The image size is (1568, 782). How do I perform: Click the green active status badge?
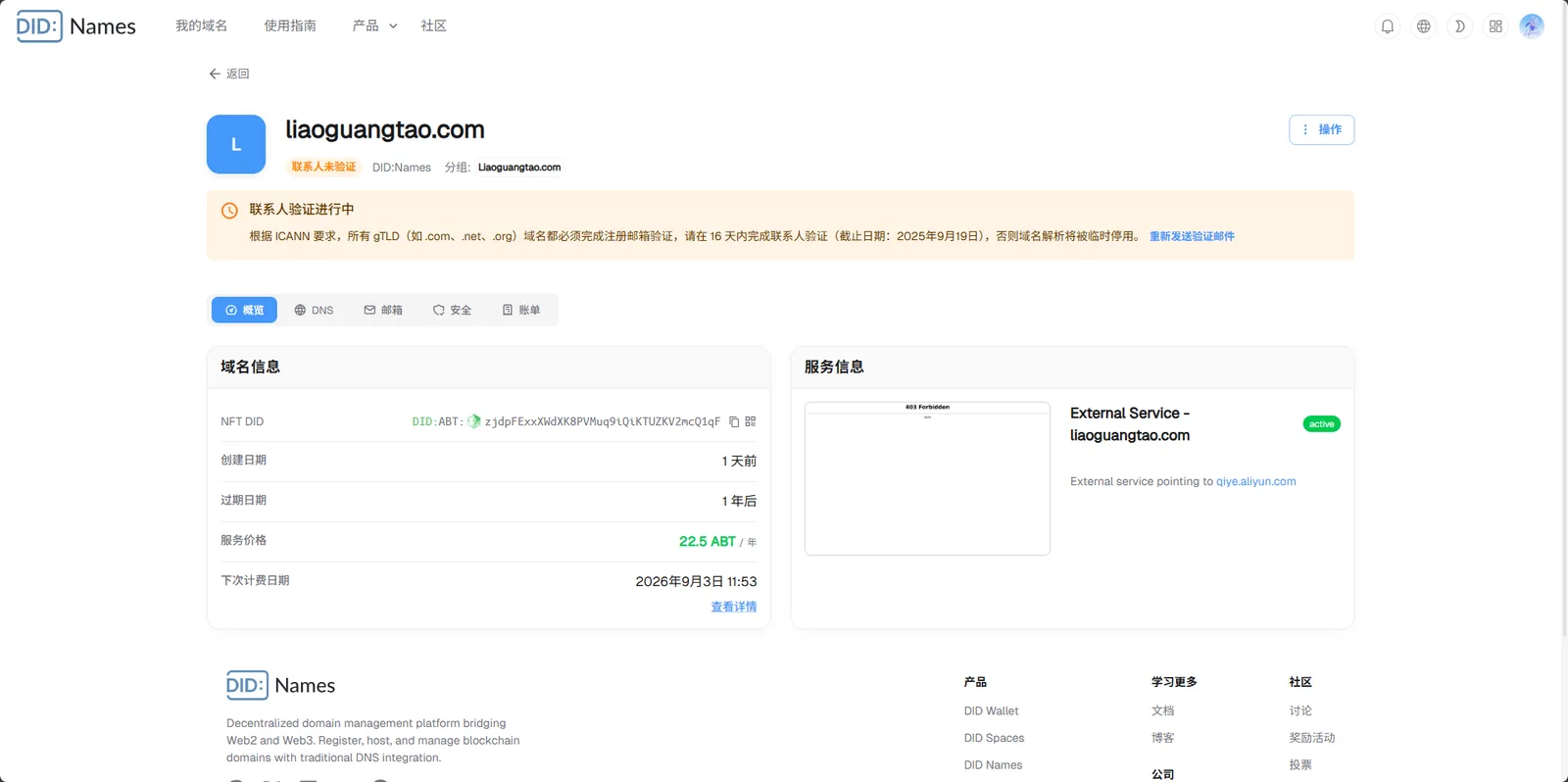1321,424
